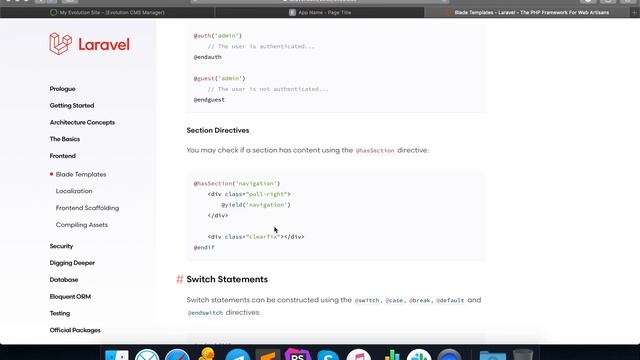This screenshot has width=640, height=360.
Task: Open Cyberduck duck icon in dock
Action: [207, 354]
